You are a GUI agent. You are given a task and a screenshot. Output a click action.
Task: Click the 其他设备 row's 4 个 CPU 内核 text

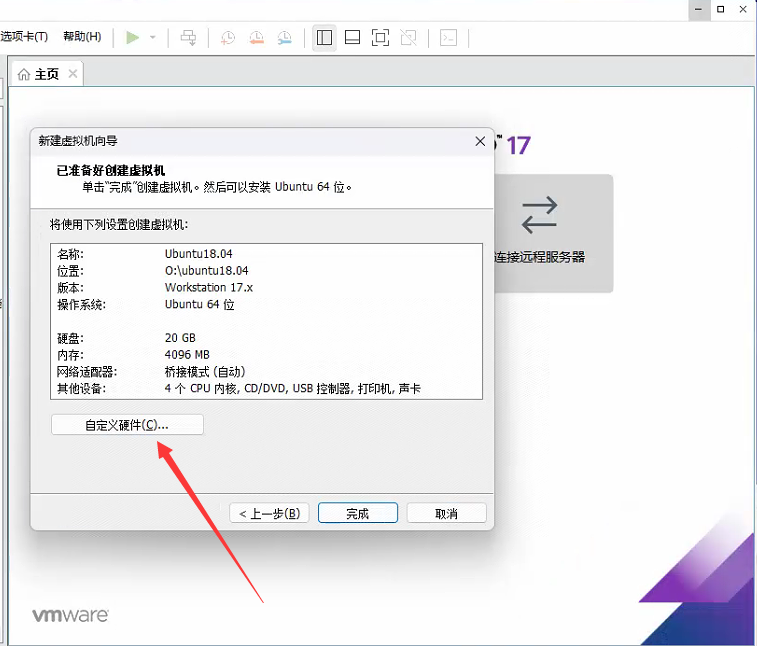point(201,389)
